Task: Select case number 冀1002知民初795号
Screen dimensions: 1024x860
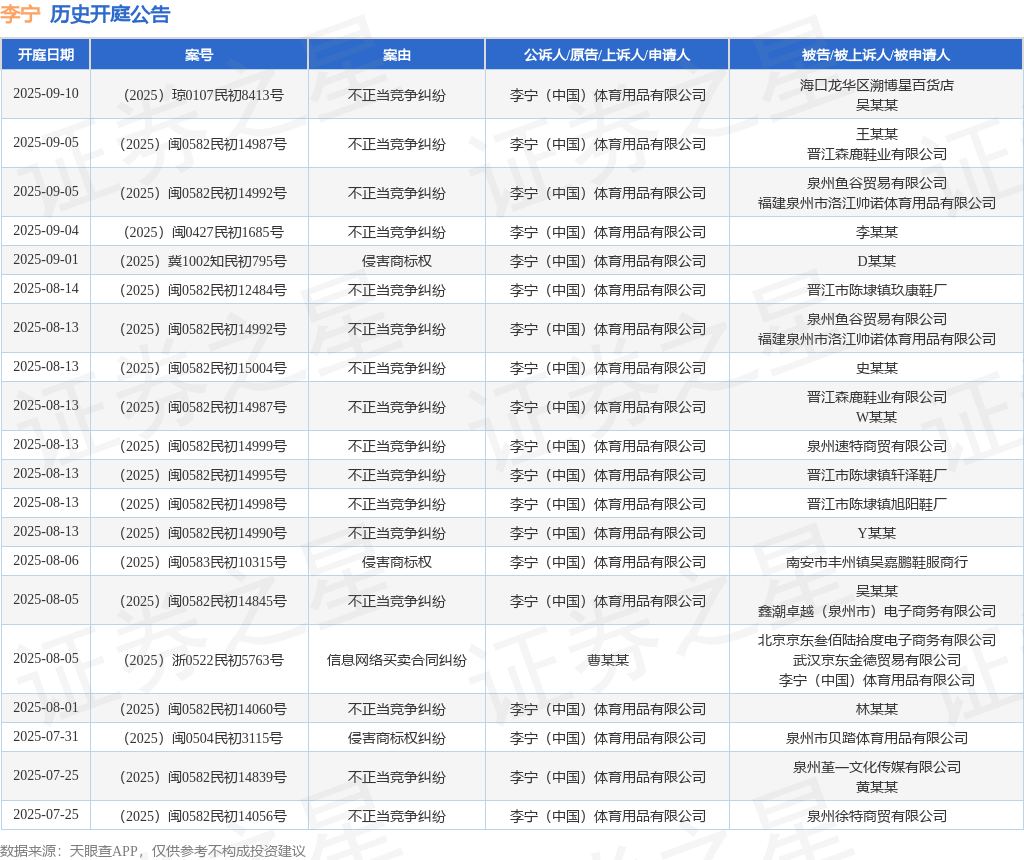Action: (203, 261)
